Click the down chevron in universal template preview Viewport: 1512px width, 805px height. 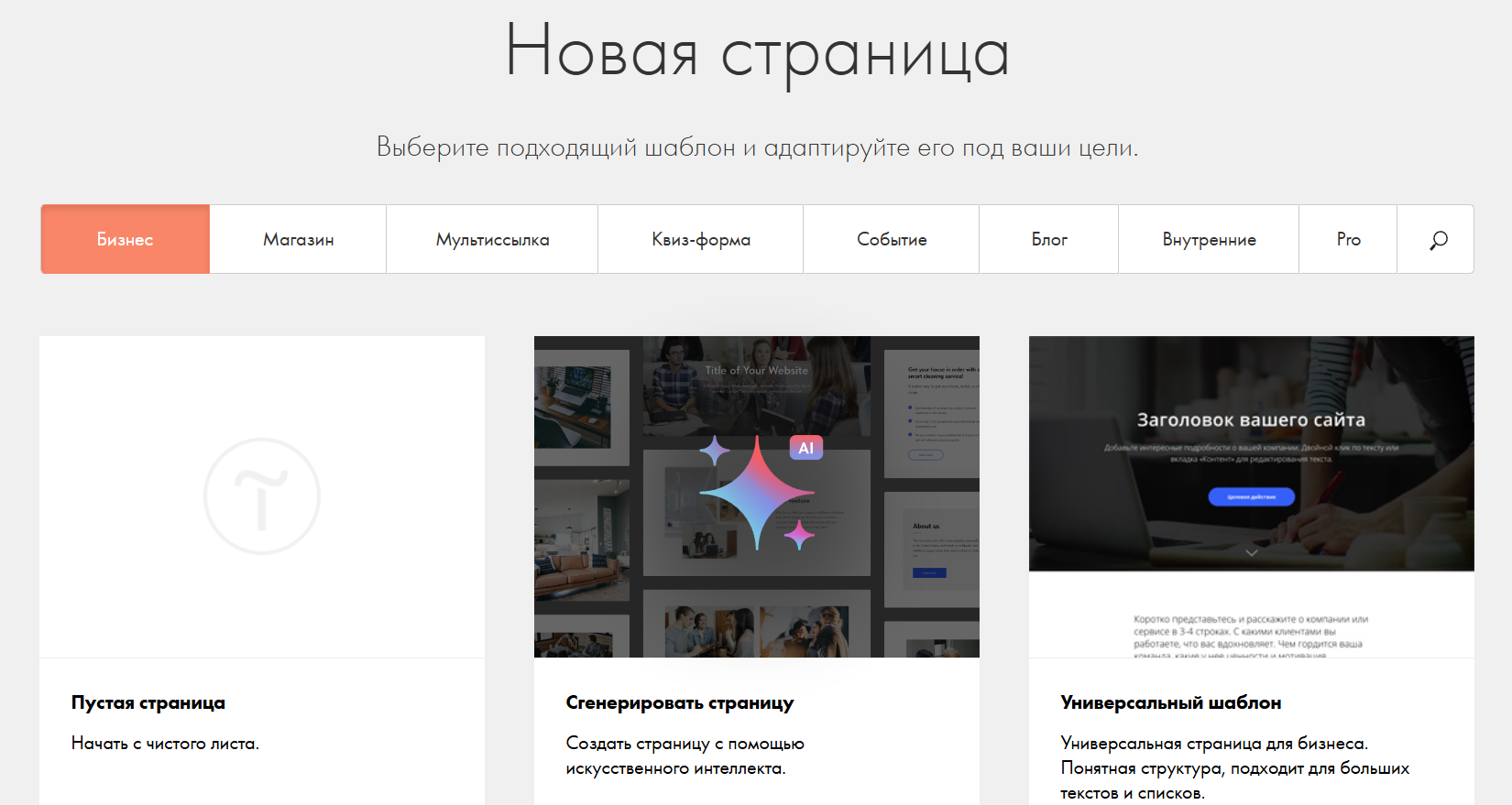[1251, 553]
